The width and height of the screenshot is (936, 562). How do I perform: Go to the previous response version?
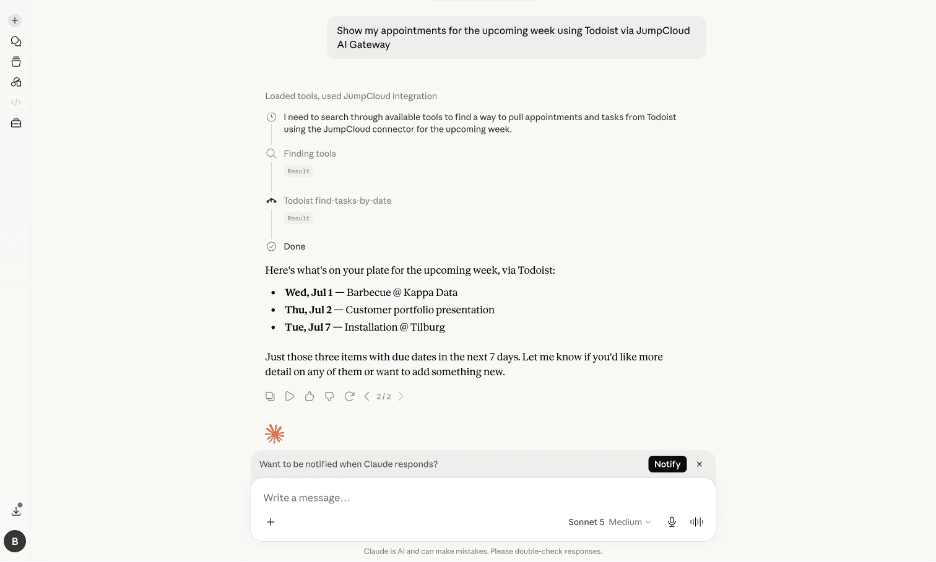tap(367, 397)
